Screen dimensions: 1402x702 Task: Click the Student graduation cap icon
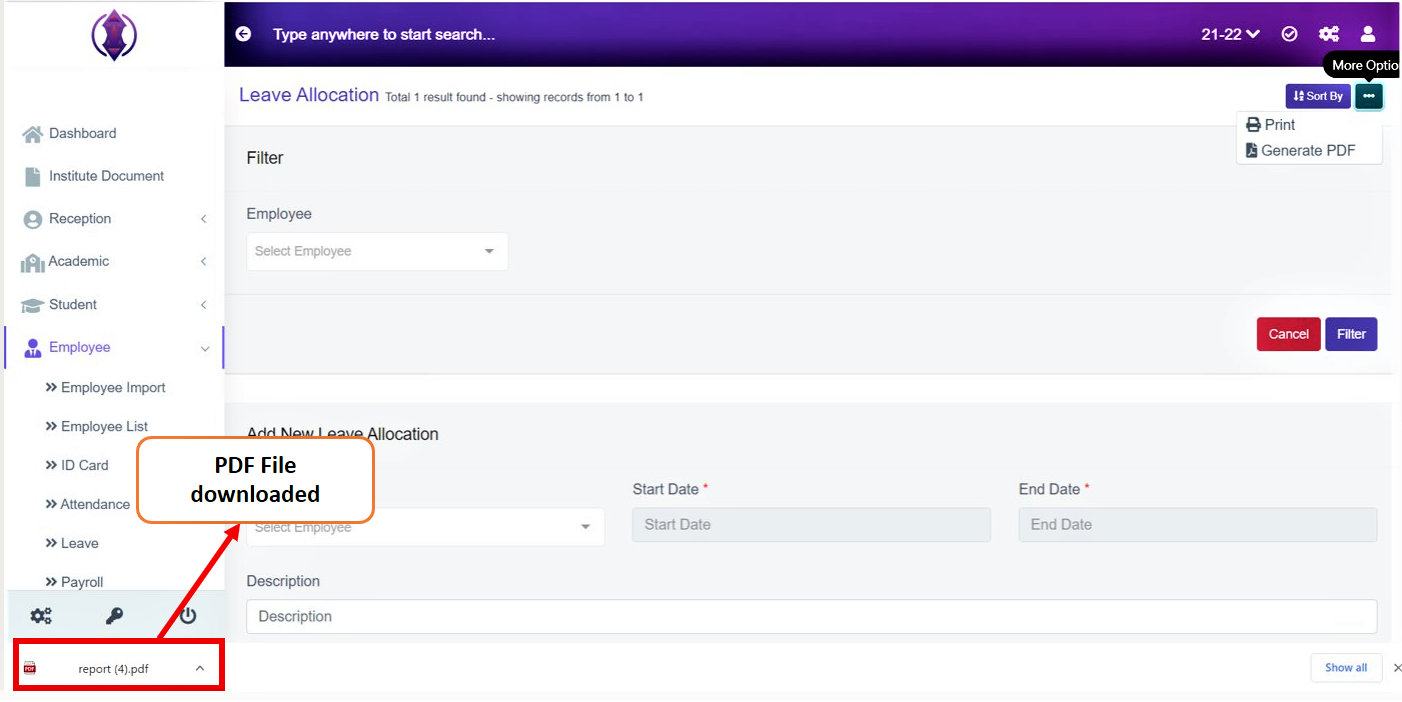click(x=32, y=305)
